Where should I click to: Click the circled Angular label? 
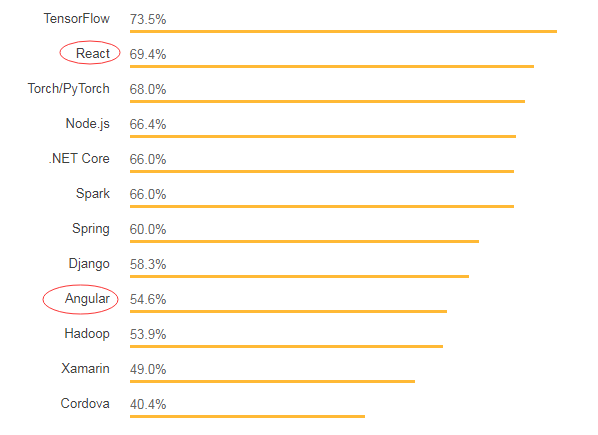[87, 299]
